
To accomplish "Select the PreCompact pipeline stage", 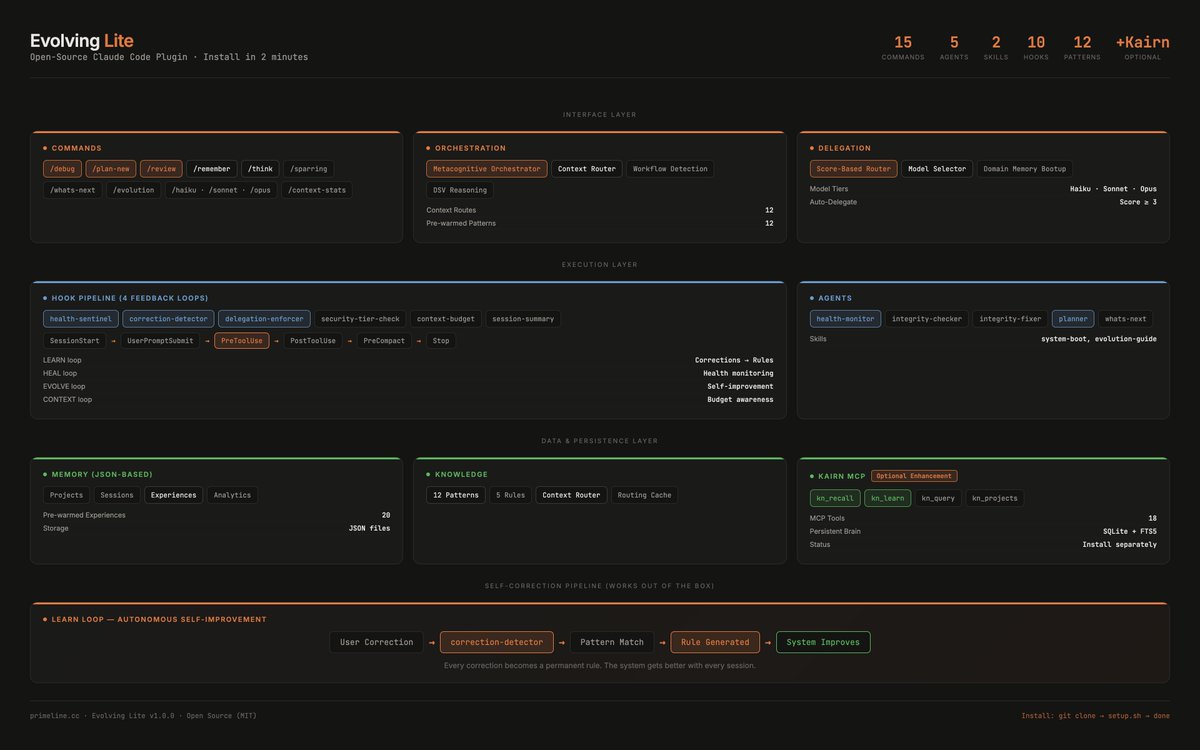I will (x=384, y=341).
